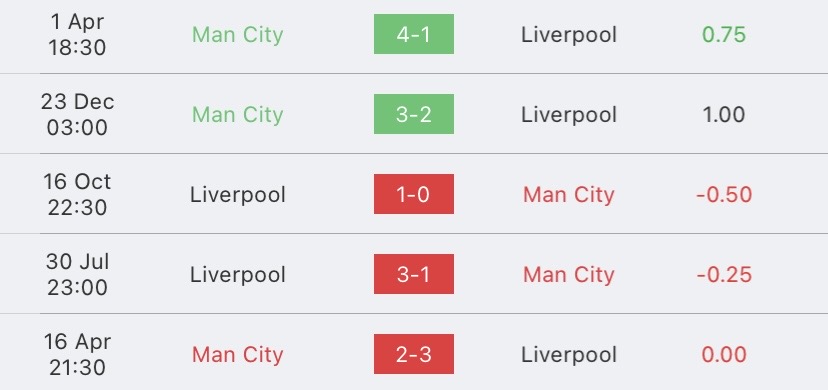The height and width of the screenshot is (390, 828).
Task: Select Liverpool in 16 Oct match
Action: [x=238, y=195]
